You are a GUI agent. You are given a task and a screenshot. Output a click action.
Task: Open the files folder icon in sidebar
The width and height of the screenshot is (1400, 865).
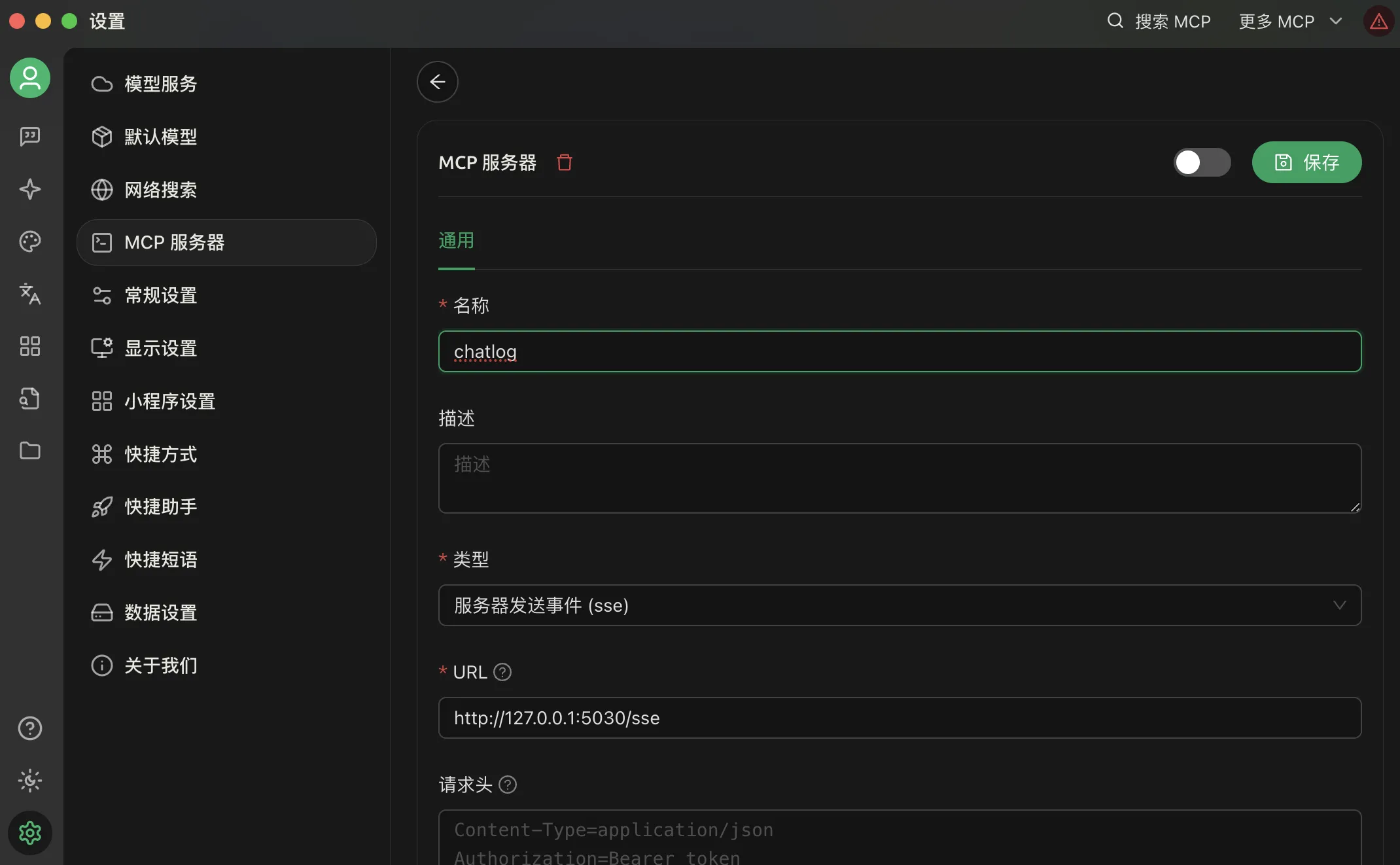(x=29, y=451)
